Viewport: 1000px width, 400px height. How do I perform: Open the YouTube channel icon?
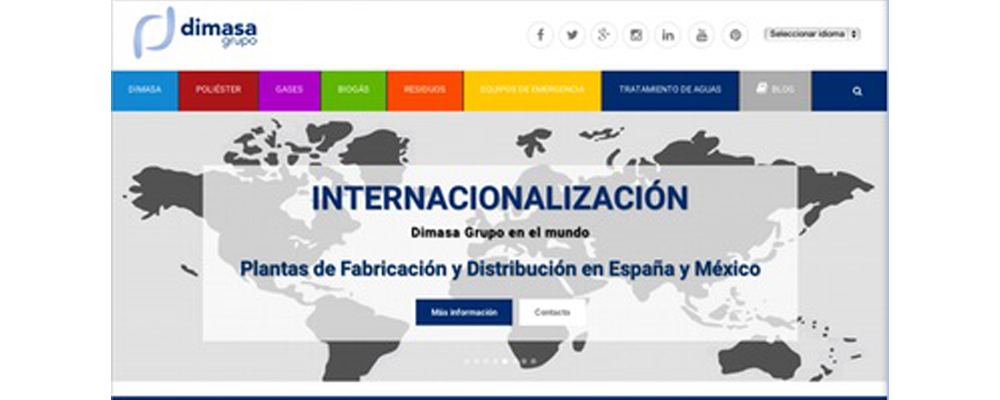tap(702, 35)
